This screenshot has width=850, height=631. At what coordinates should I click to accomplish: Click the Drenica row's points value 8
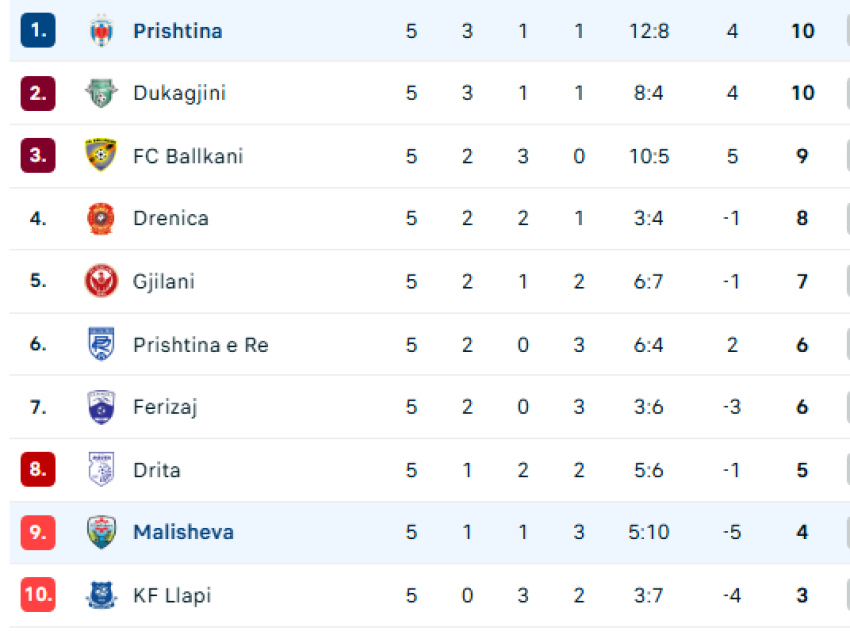pyautogui.click(x=802, y=218)
